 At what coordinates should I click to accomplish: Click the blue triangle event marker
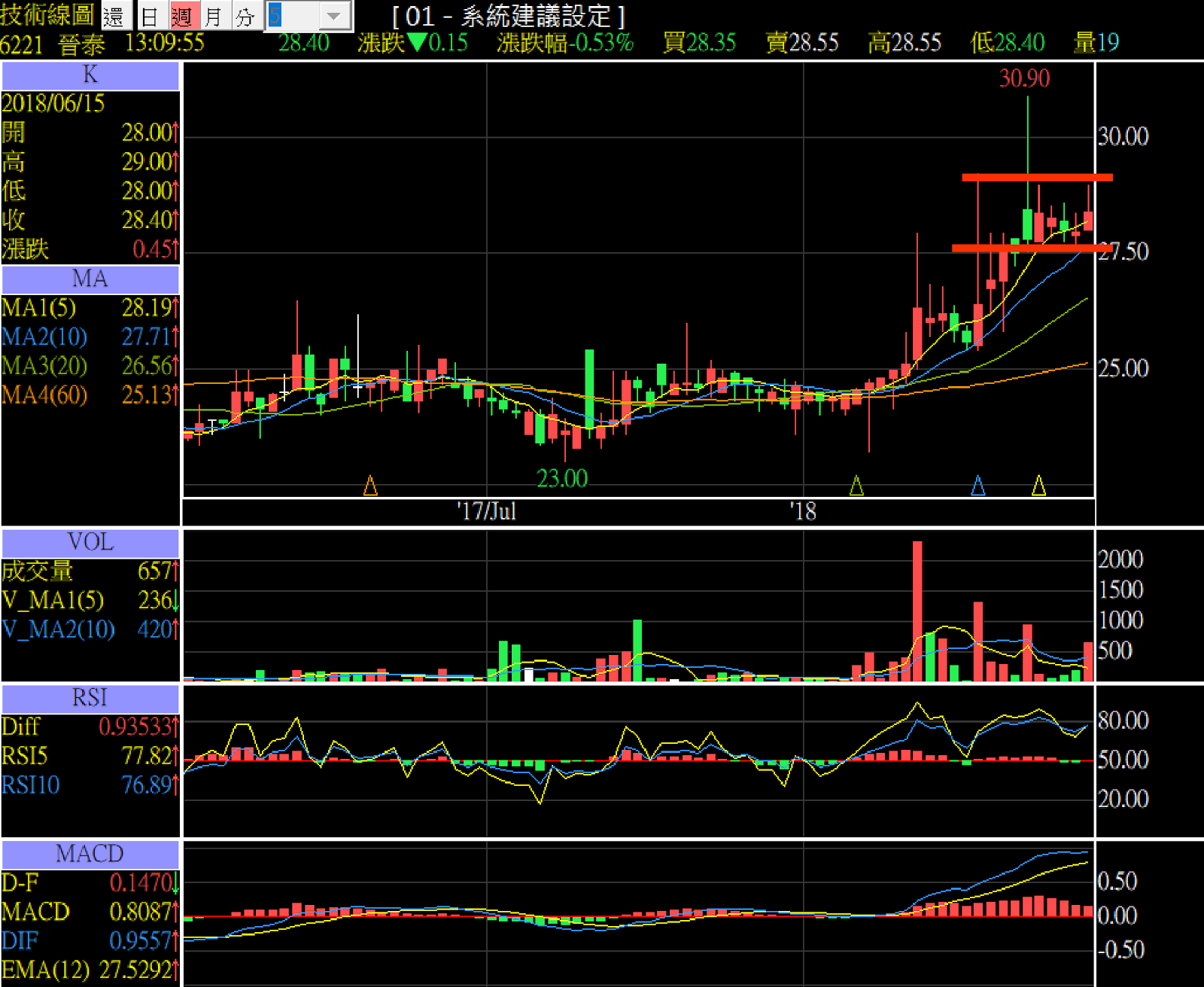pyautogui.click(x=978, y=486)
